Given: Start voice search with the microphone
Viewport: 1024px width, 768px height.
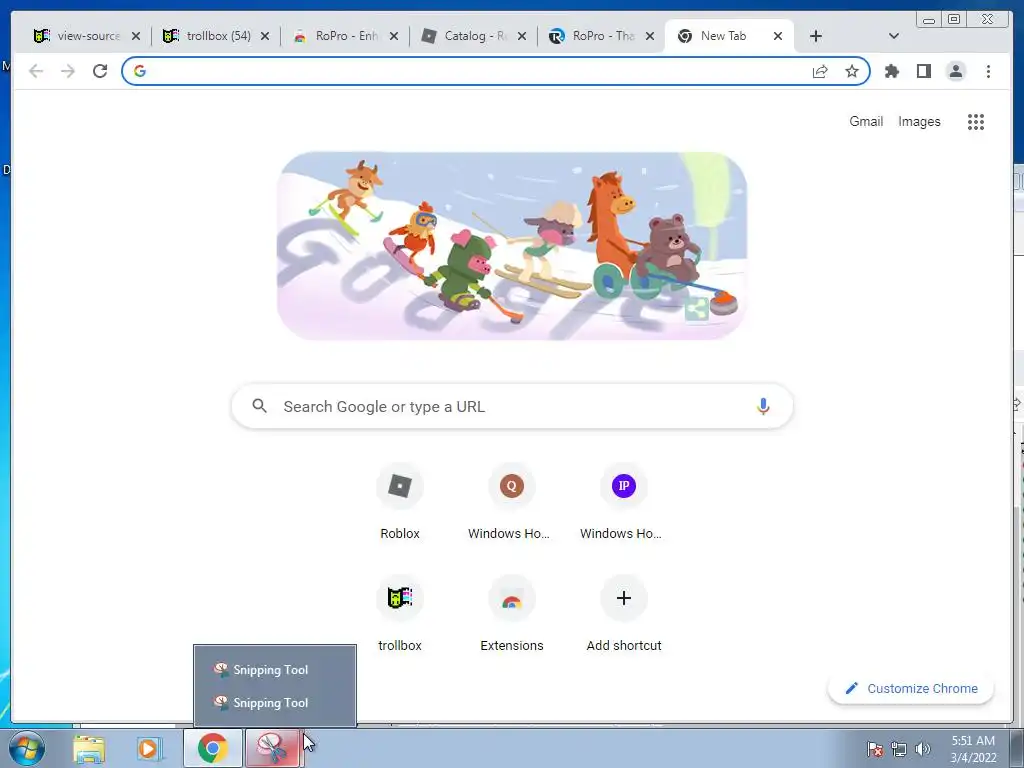Looking at the screenshot, I should [763, 406].
